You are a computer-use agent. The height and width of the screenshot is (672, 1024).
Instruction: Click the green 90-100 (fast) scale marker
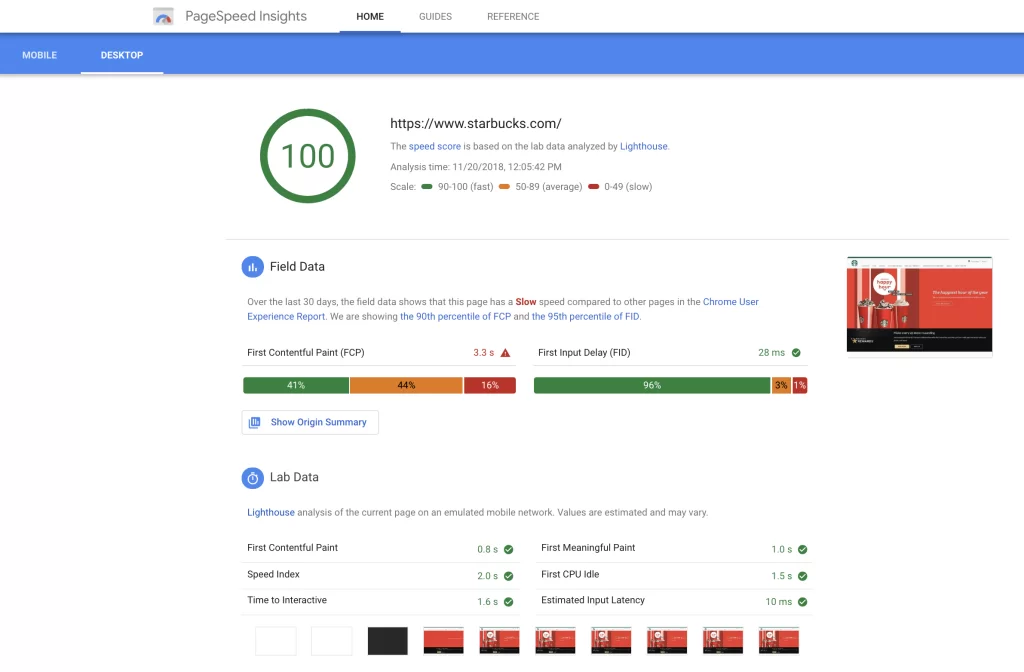(427, 187)
